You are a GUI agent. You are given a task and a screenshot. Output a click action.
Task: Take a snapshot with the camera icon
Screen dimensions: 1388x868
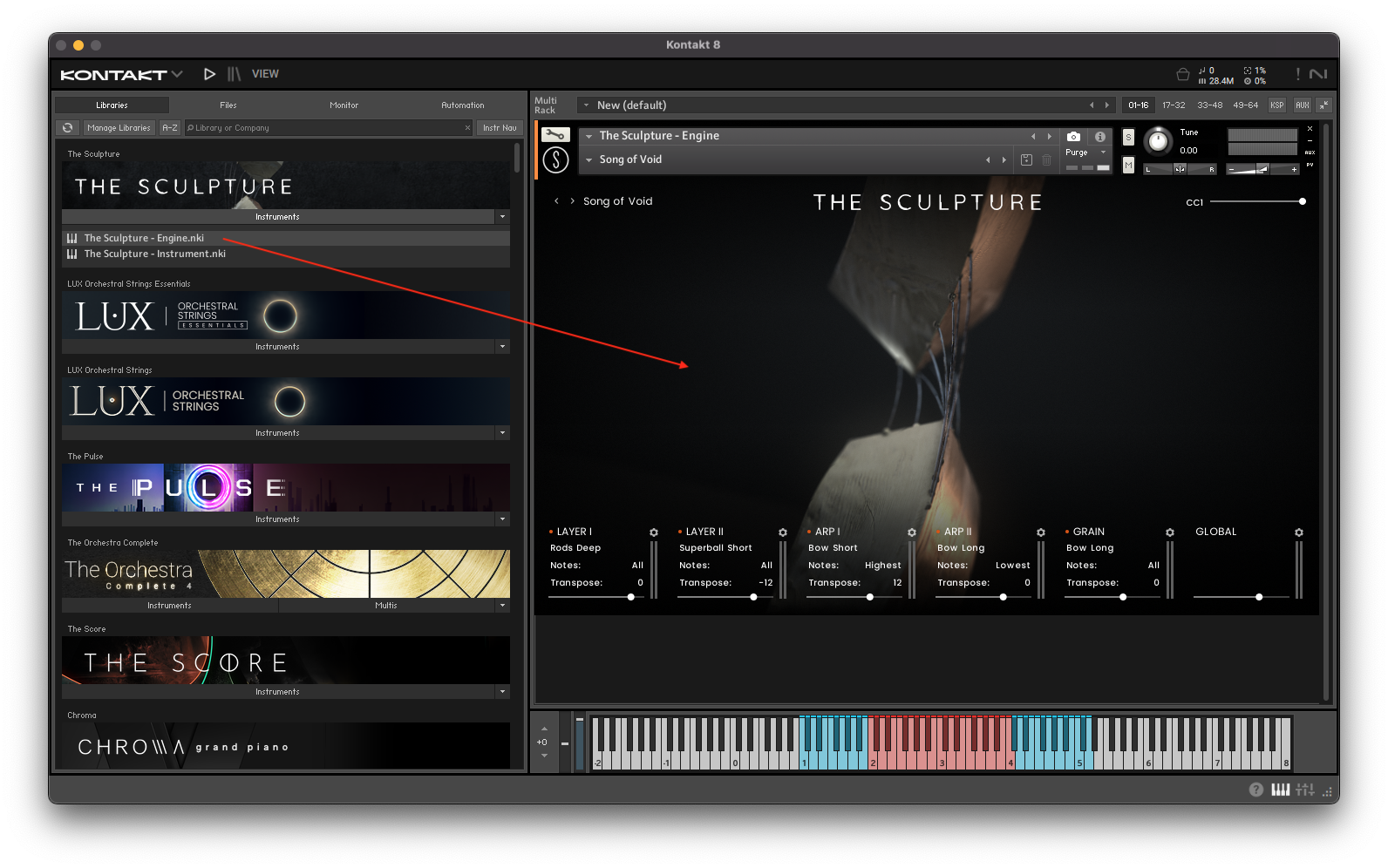pos(1073,137)
